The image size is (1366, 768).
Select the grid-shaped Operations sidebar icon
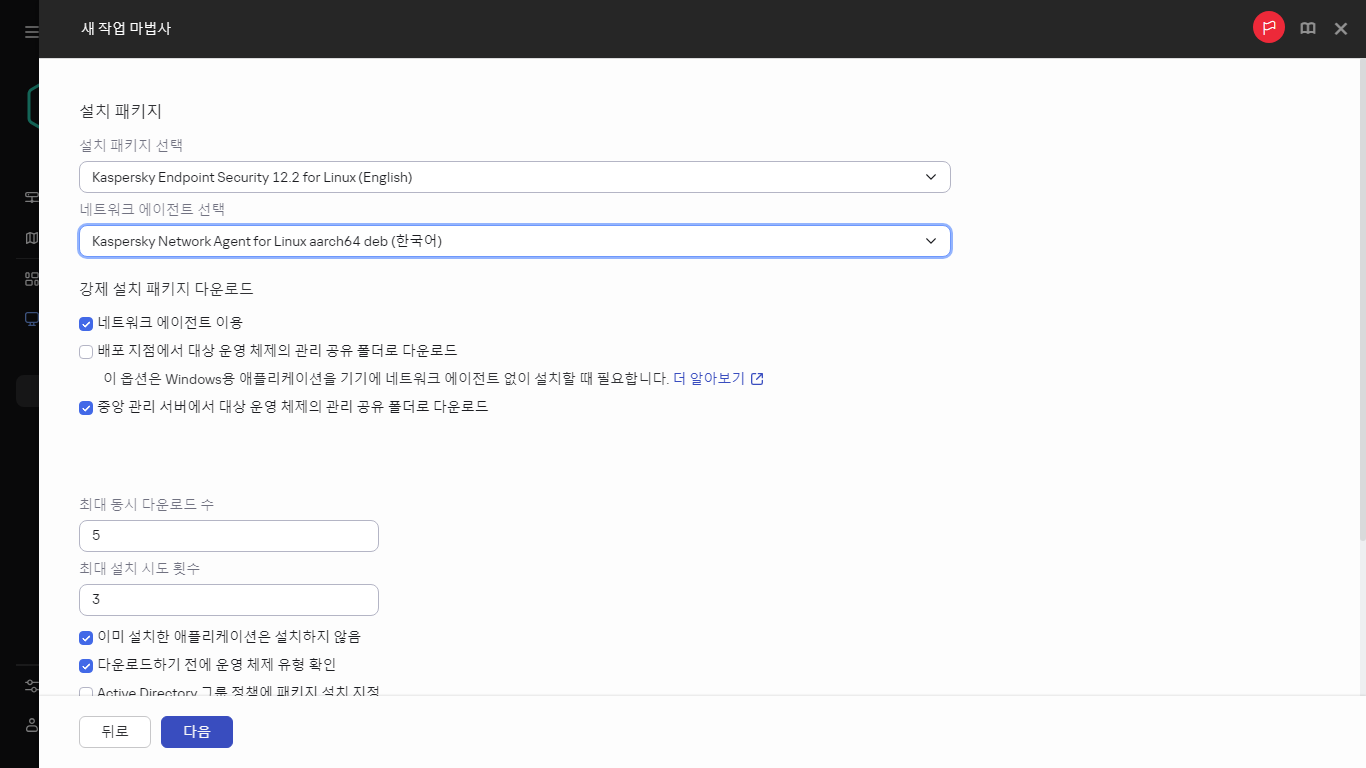30,277
